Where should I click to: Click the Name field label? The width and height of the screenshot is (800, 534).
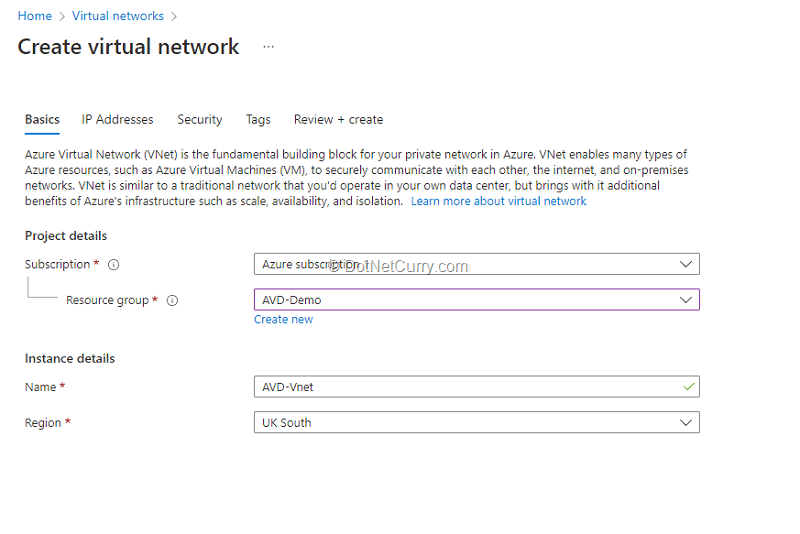41,387
